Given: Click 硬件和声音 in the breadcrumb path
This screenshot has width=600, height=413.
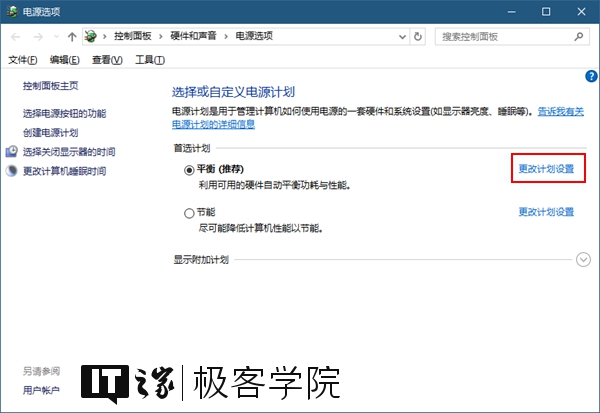Looking at the screenshot, I should (197, 37).
